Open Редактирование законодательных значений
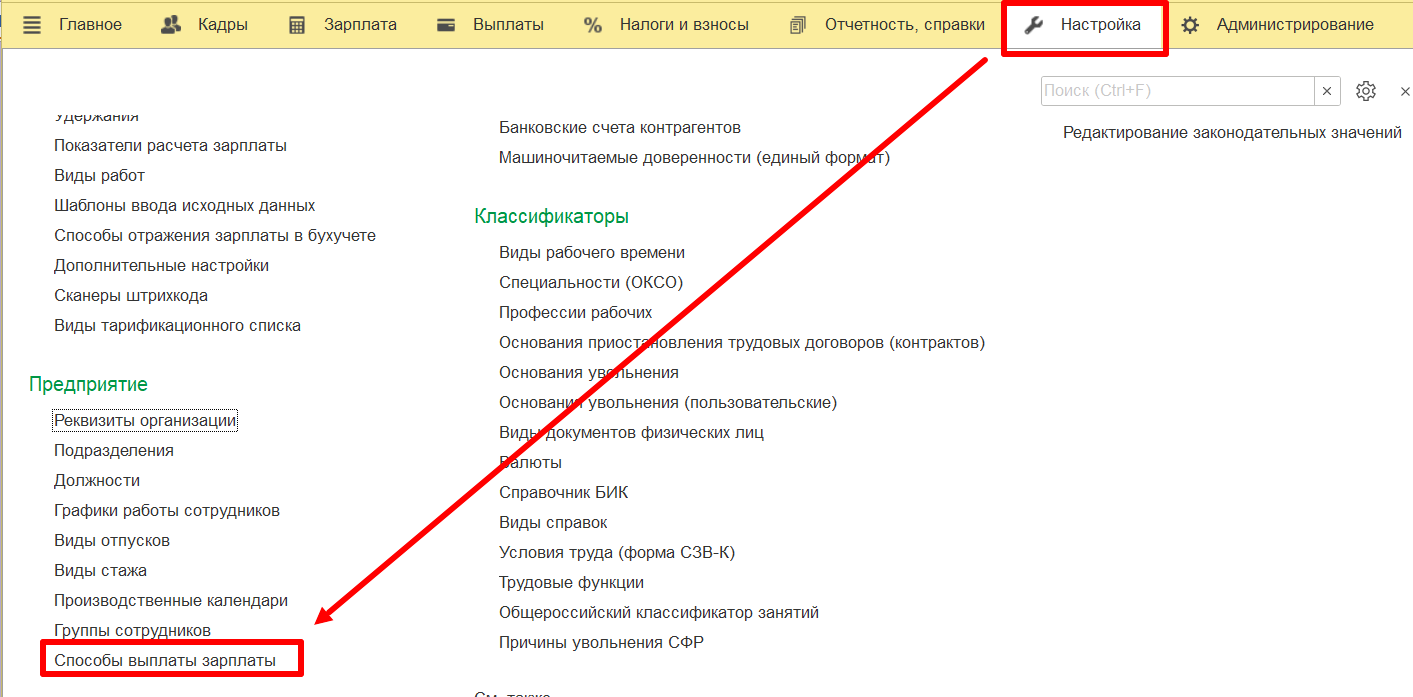1413x697 pixels. click(x=1232, y=132)
